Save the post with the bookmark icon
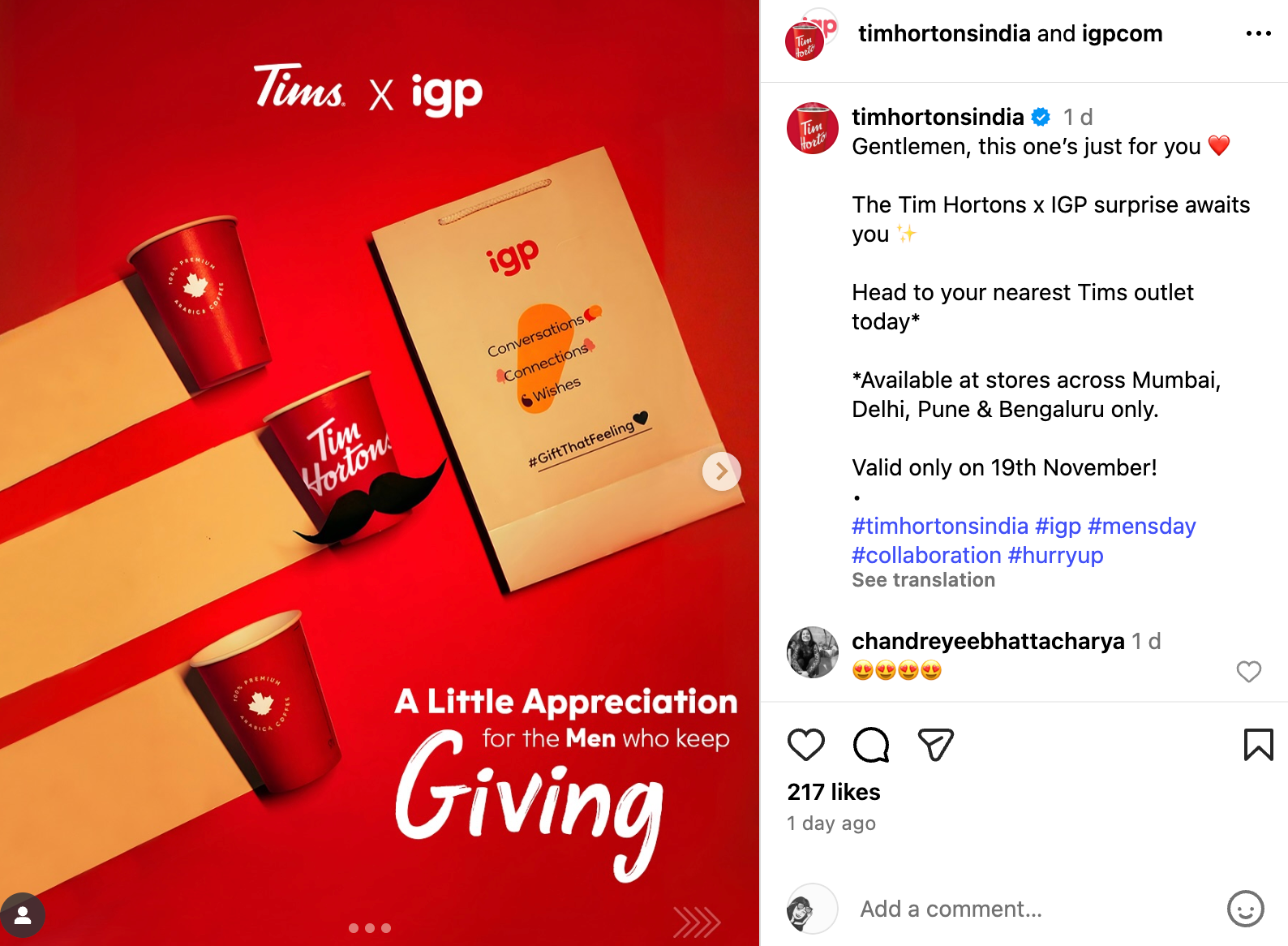This screenshot has width=1288, height=946. click(x=1258, y=745)
